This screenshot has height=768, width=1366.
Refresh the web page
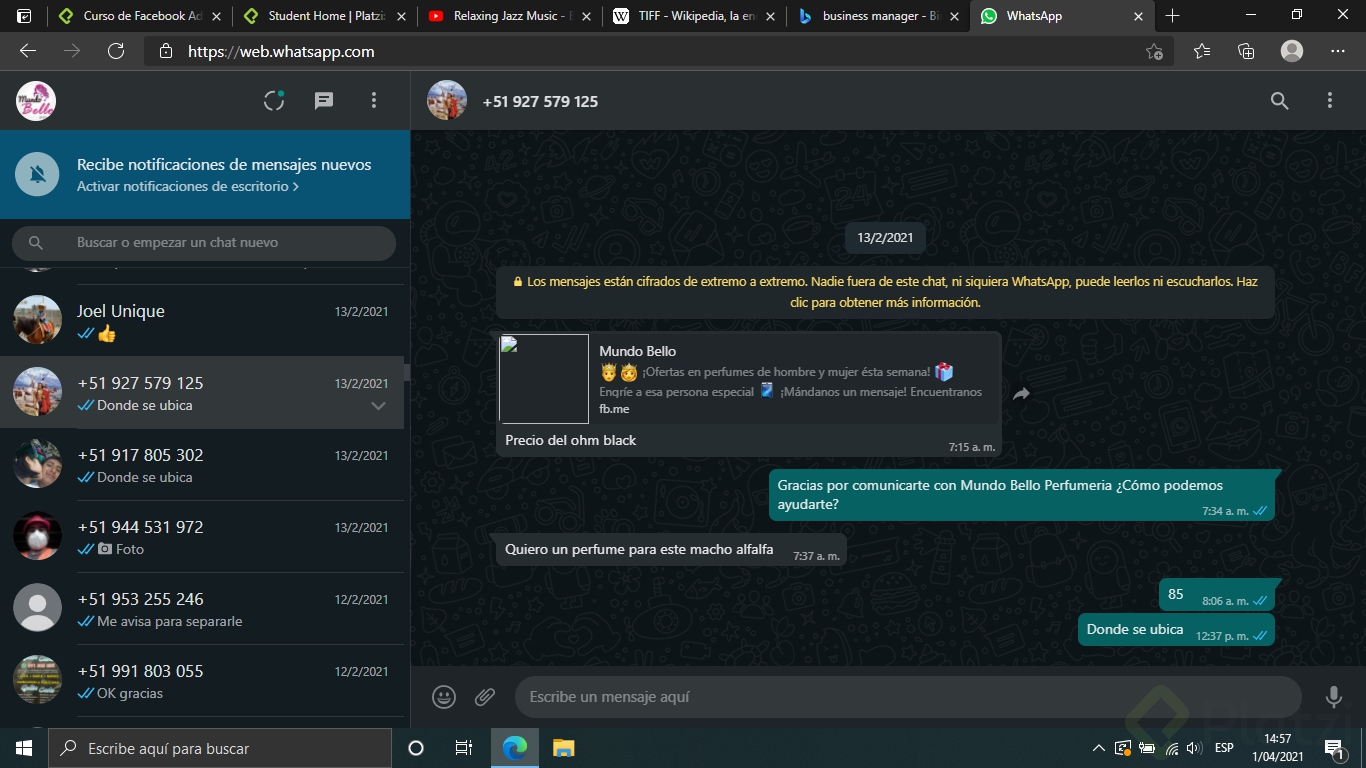pos(116,51)
